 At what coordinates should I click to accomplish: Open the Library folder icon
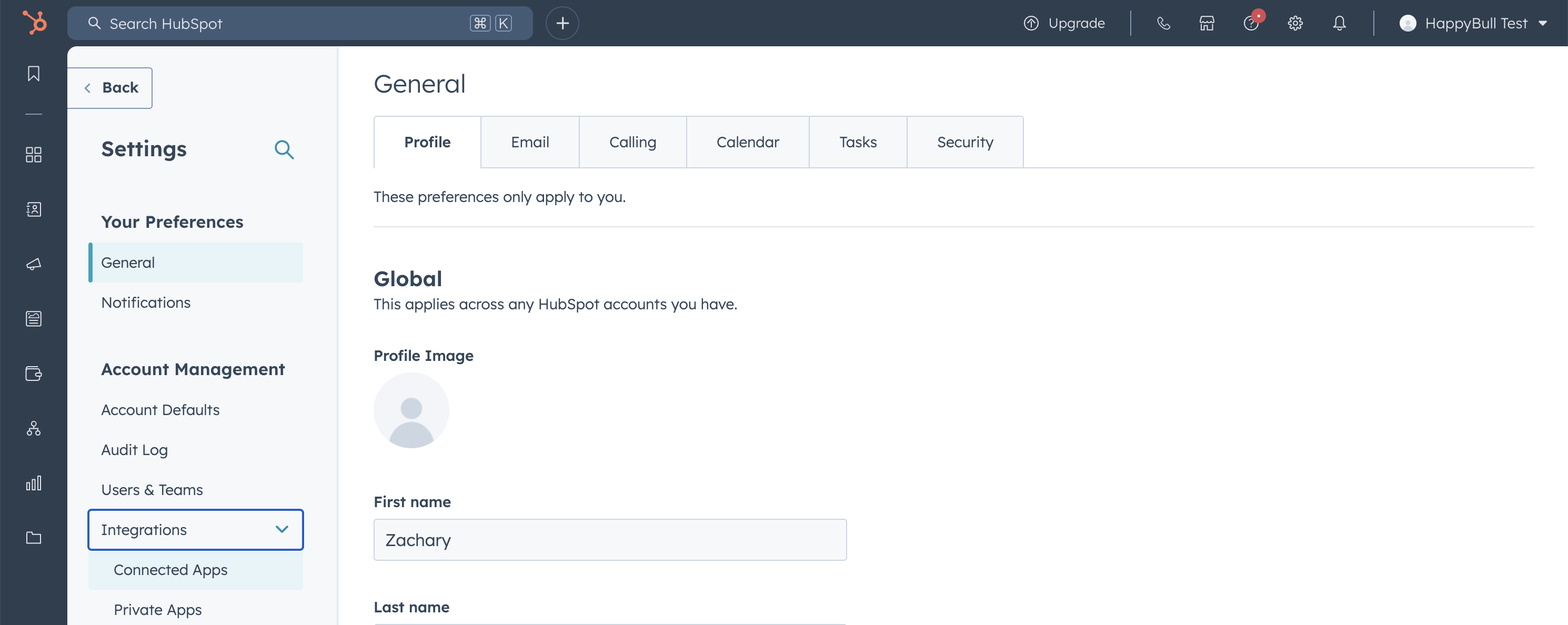tap(34, 538)
